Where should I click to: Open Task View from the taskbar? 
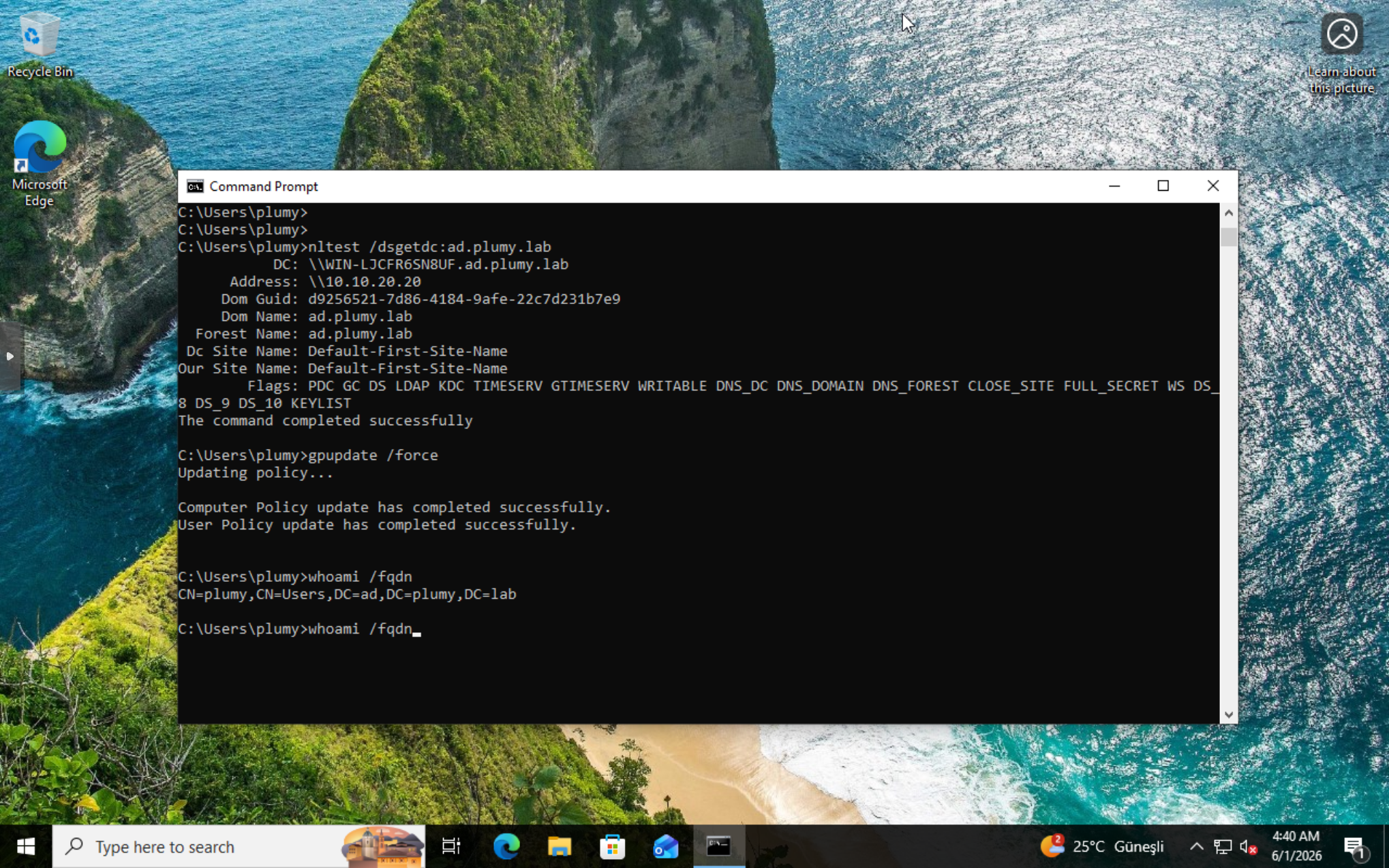[451, 846]
